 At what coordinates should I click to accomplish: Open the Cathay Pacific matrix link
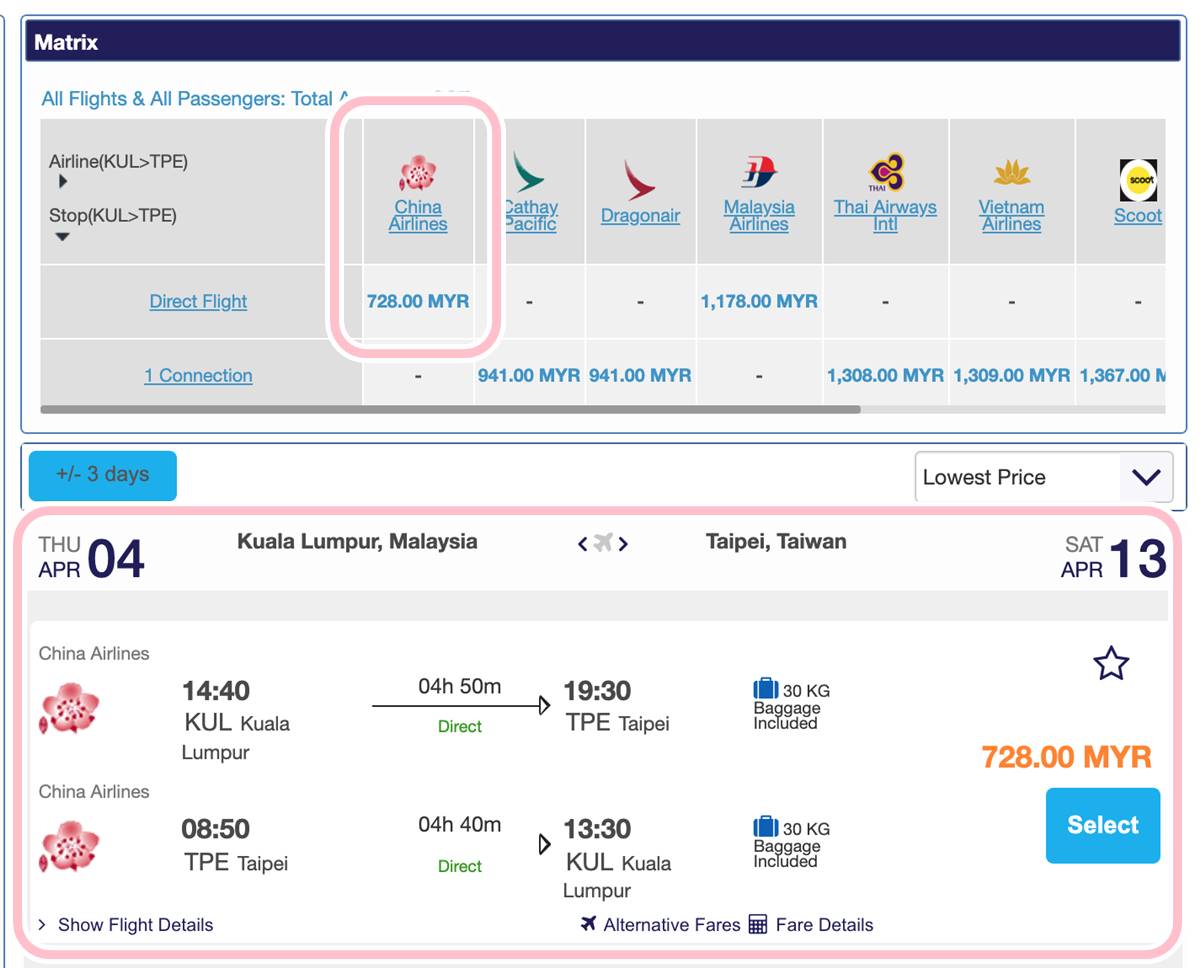[x=530, y=216]
